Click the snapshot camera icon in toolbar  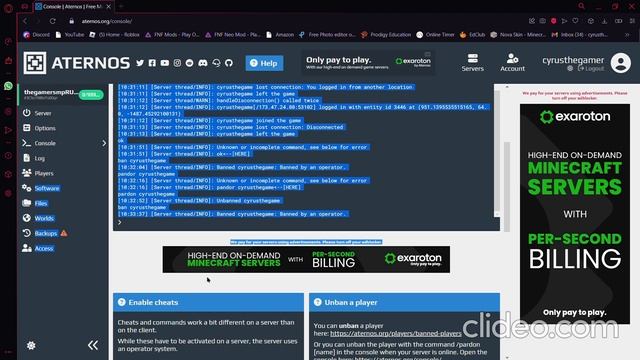[x=542, y=21]
